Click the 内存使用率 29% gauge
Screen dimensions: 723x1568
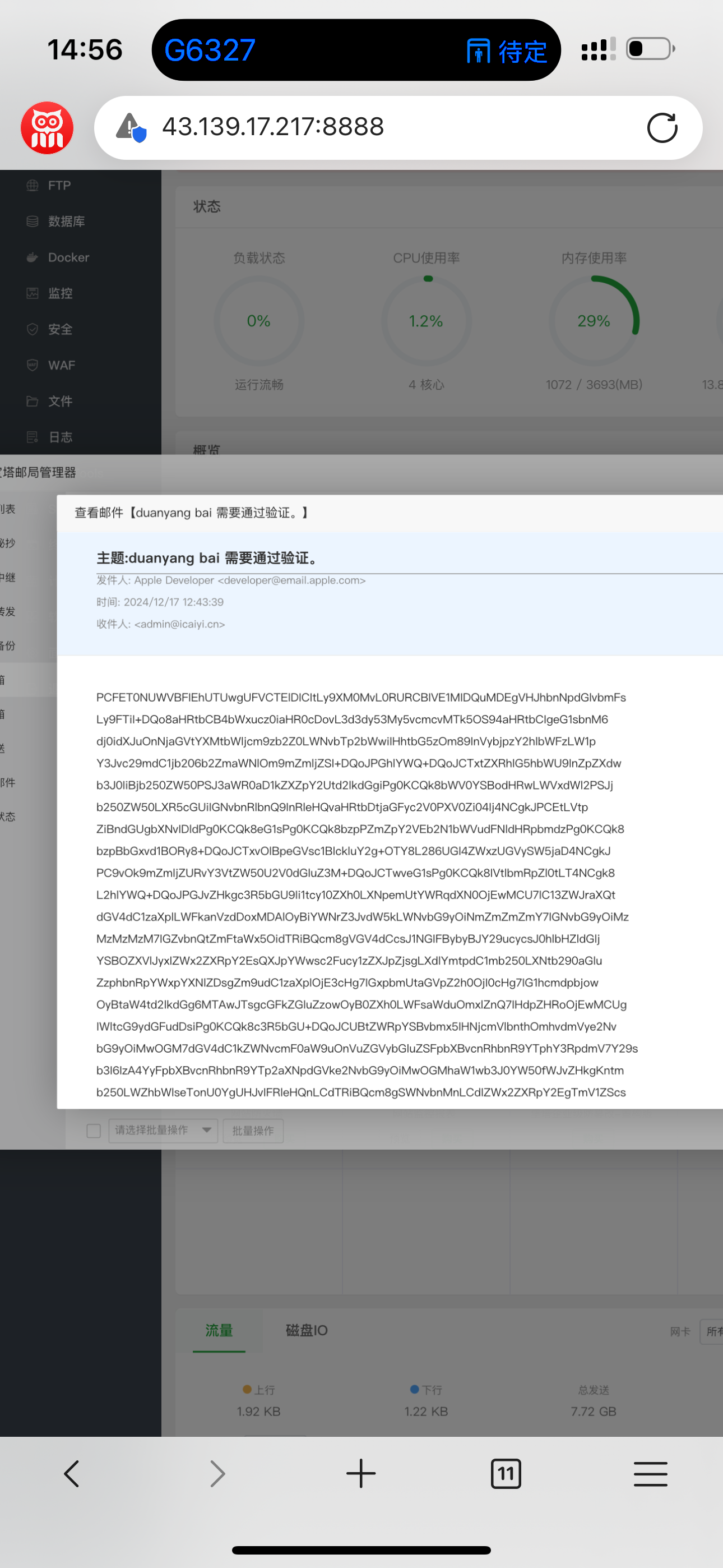coord(594,321)
